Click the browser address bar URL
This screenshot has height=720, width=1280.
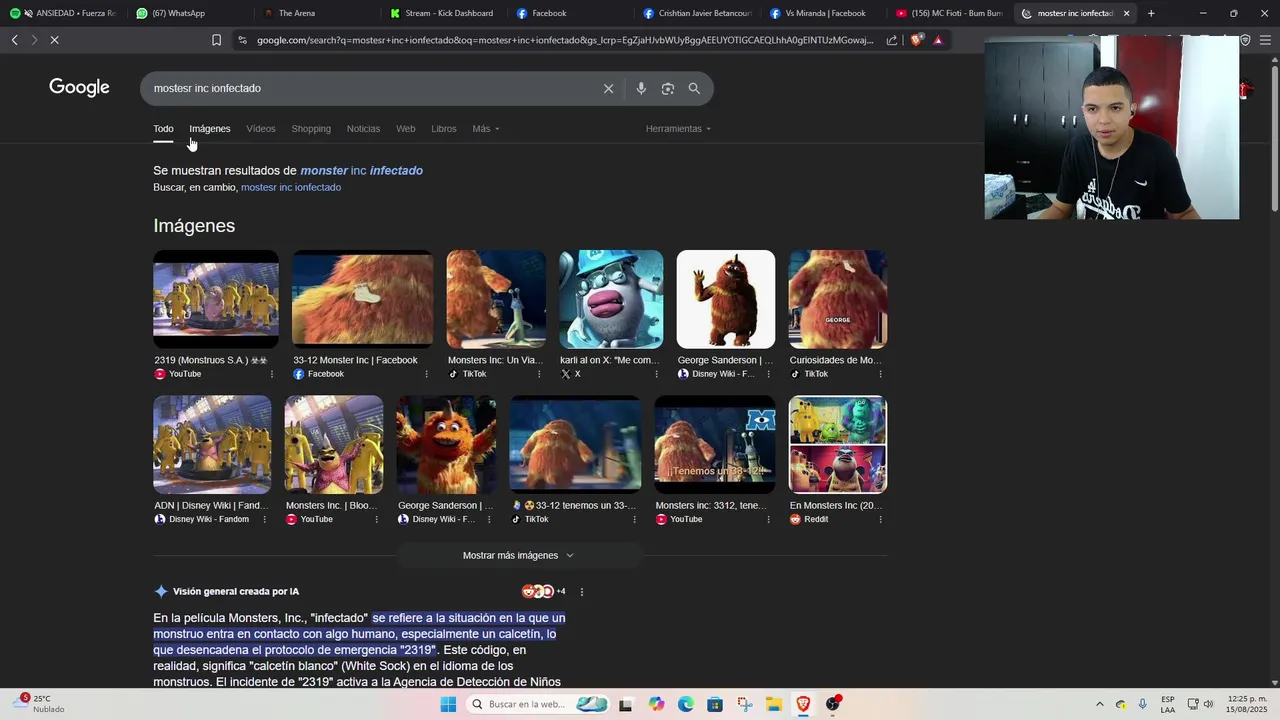[565, 40]
